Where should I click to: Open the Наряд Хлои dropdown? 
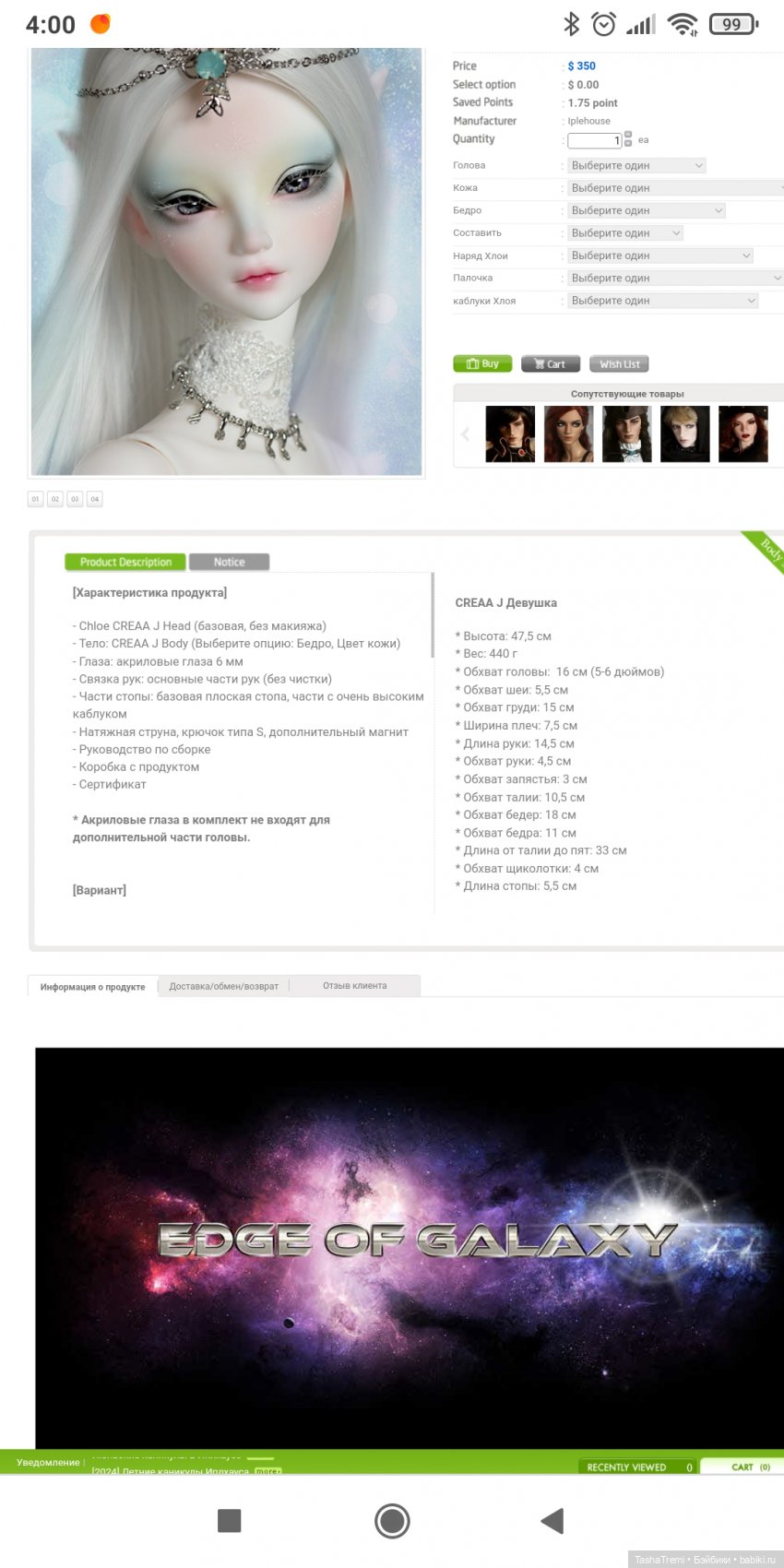pos(660,255)
